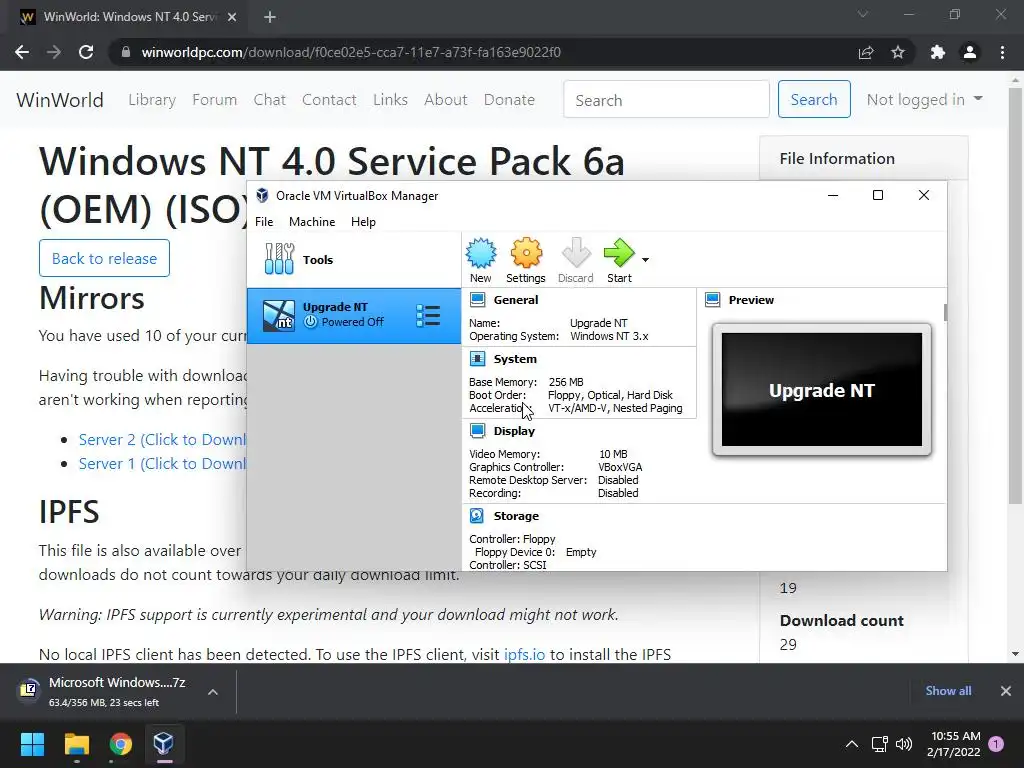
Task: Open the Chrome profile icon
Action: (970, 52)
